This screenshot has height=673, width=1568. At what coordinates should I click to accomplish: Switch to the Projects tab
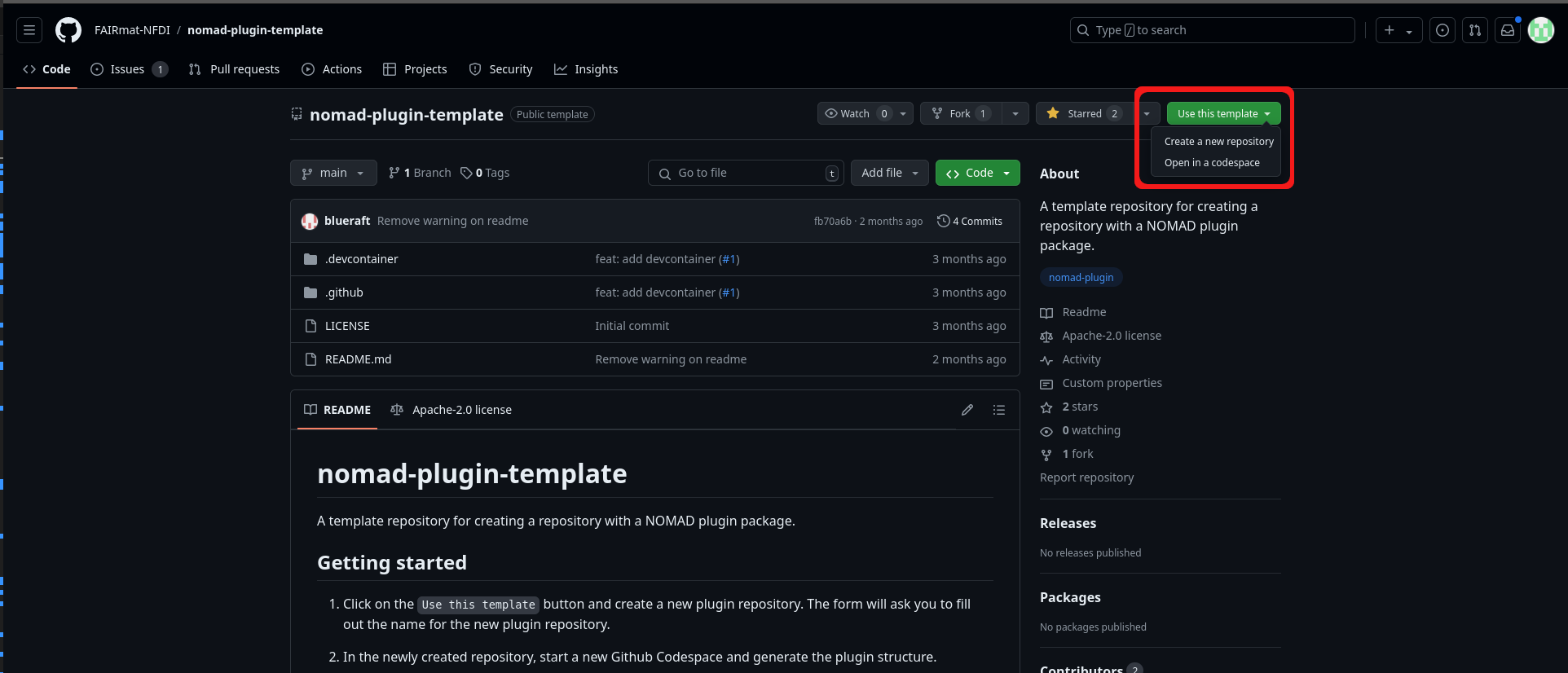click(x=415, y=69)
